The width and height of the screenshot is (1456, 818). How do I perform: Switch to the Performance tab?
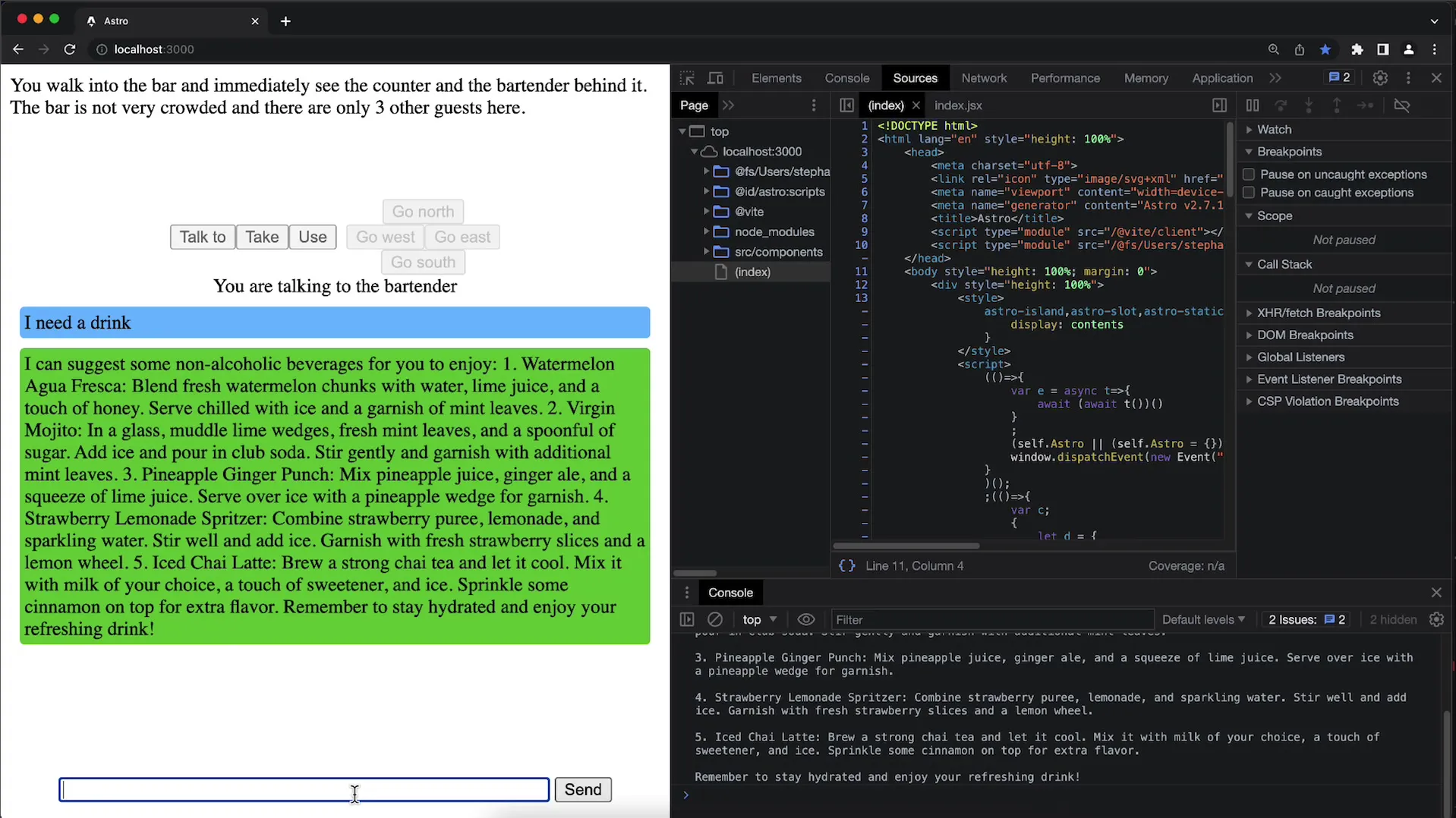point(1065,78)
